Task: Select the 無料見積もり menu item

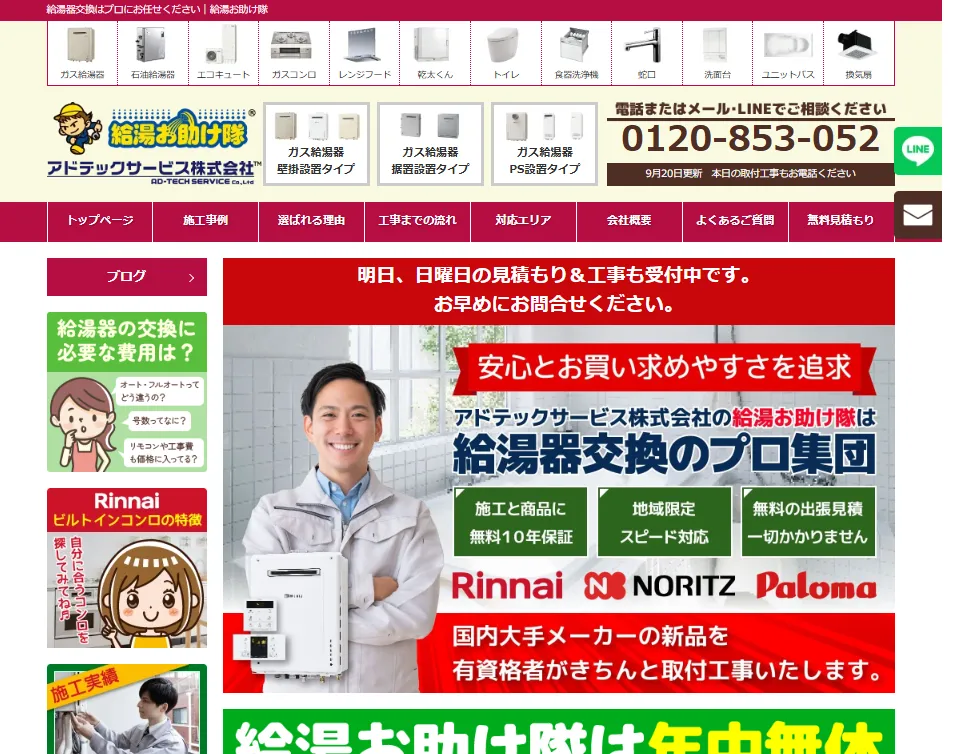Action: 840,221
